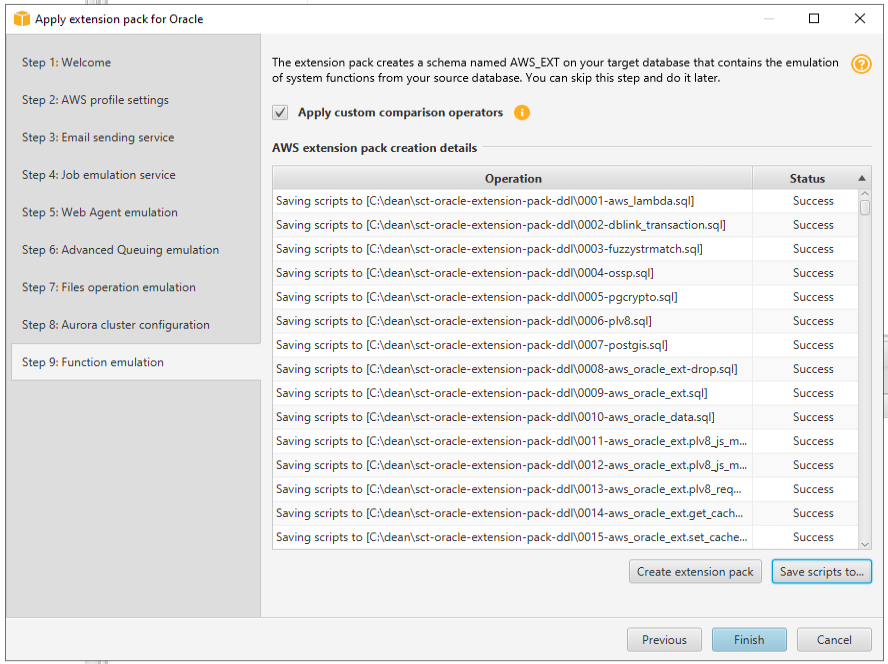The image size is (888, 664).
Task: Go back with the Previous button
Action: (x=664, y=640)
